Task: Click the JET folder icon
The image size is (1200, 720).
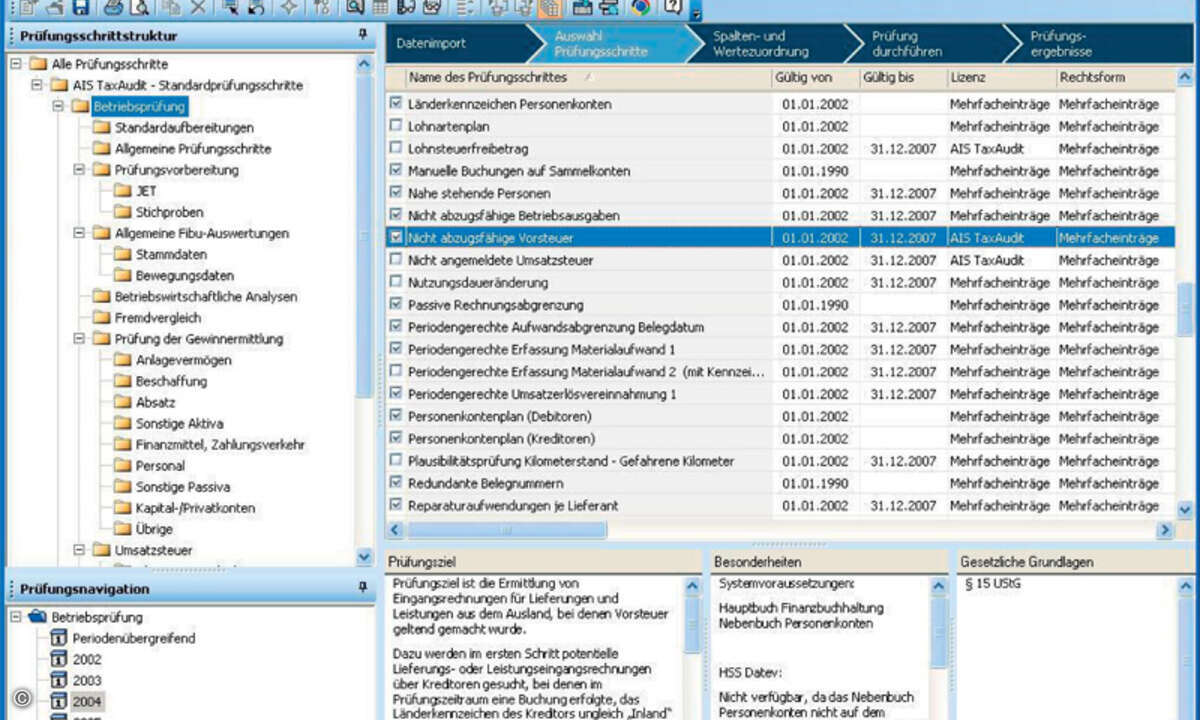Action: (x=123, y=191)
